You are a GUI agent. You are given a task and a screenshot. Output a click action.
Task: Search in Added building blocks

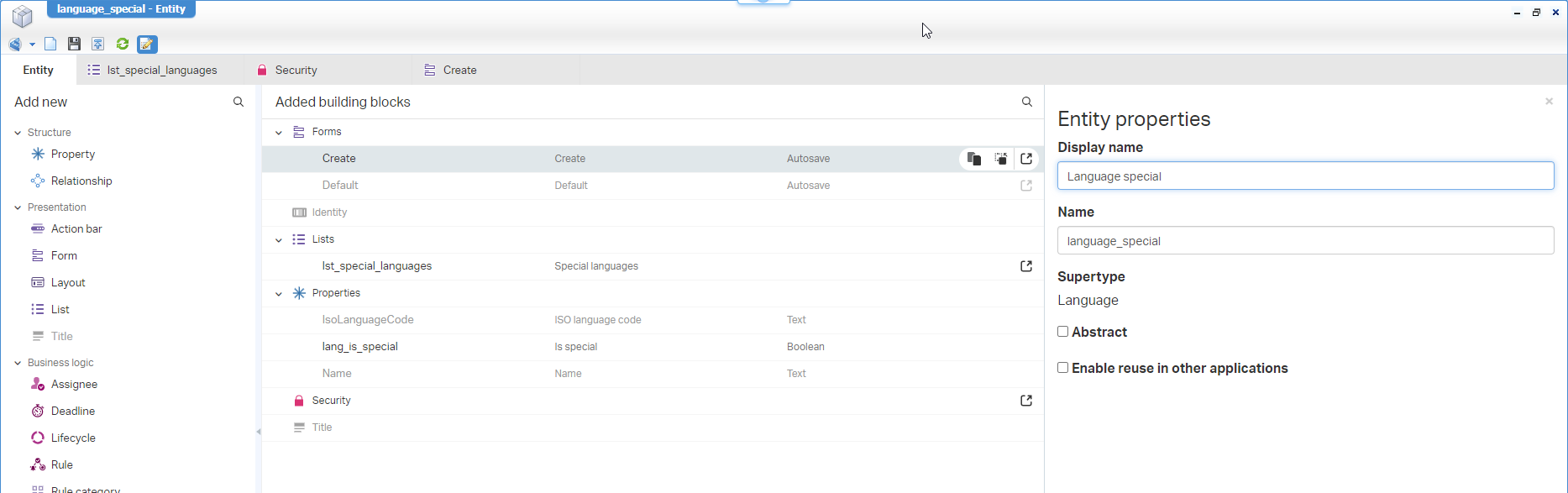[x=1026, y=102]
